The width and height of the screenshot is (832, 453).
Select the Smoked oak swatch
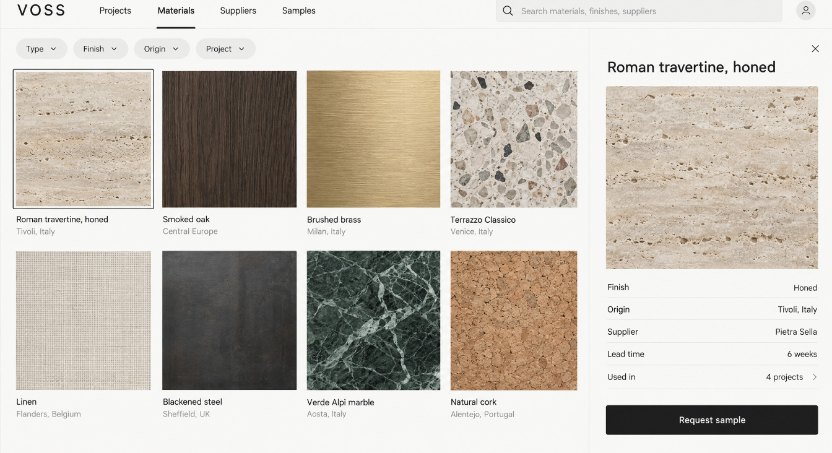229,139
